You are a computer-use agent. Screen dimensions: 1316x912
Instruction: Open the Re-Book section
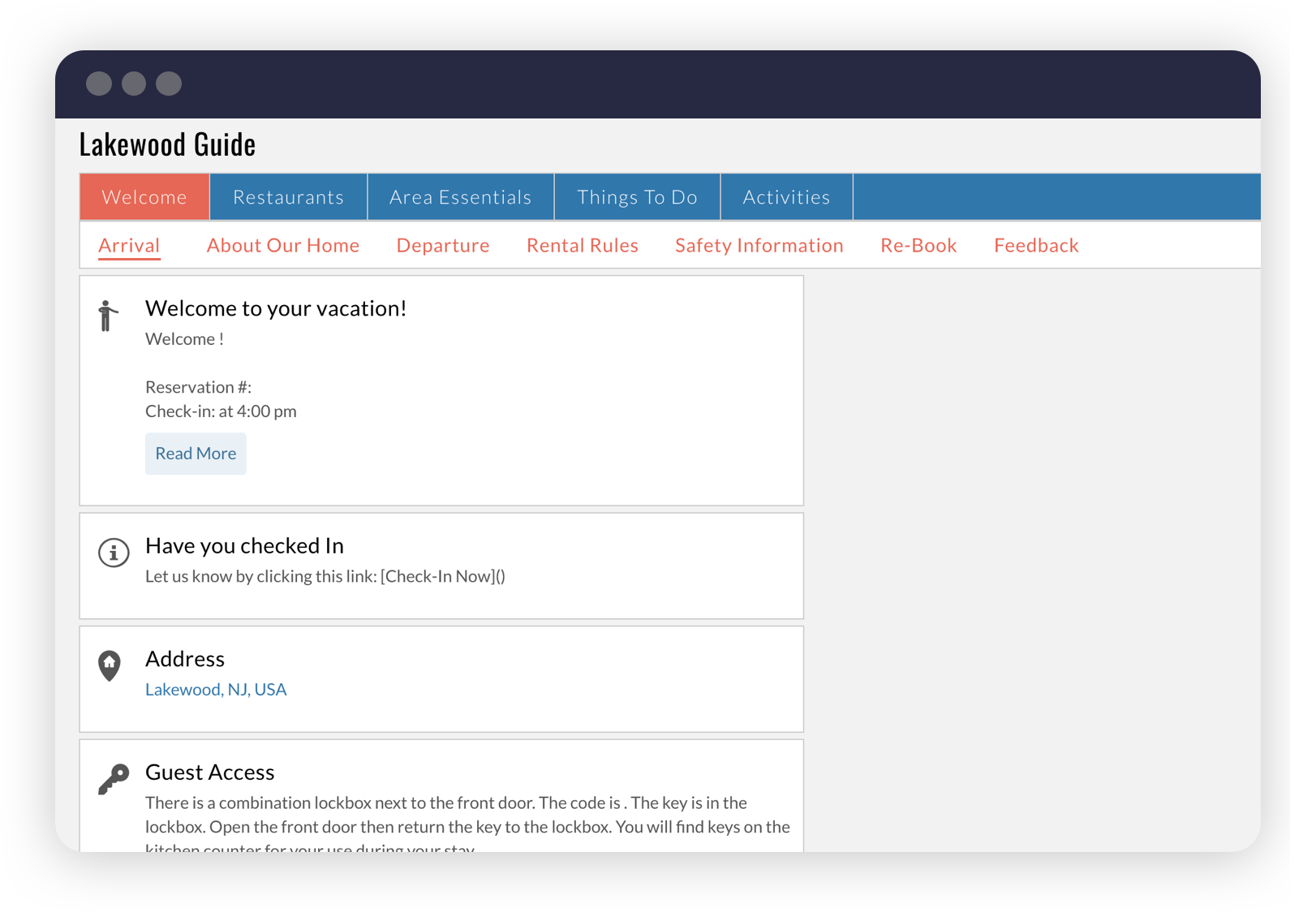click(x=918, y=245)
